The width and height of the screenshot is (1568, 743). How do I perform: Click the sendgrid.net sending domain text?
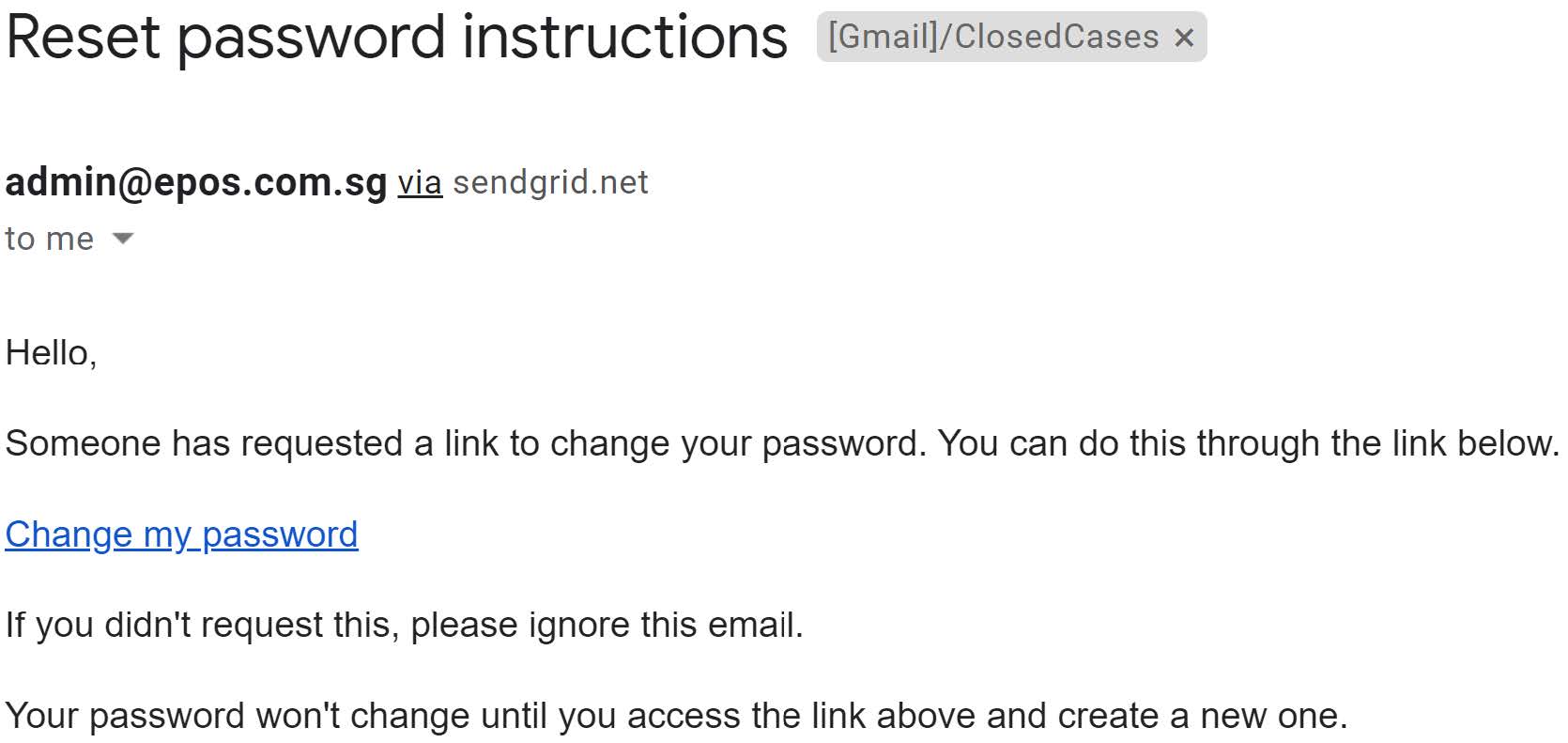550,182
